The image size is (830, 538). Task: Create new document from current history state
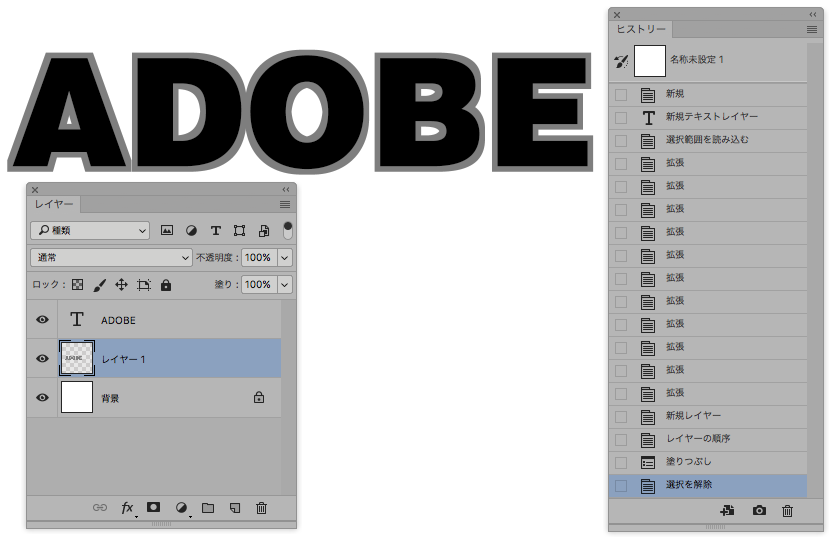727,510
